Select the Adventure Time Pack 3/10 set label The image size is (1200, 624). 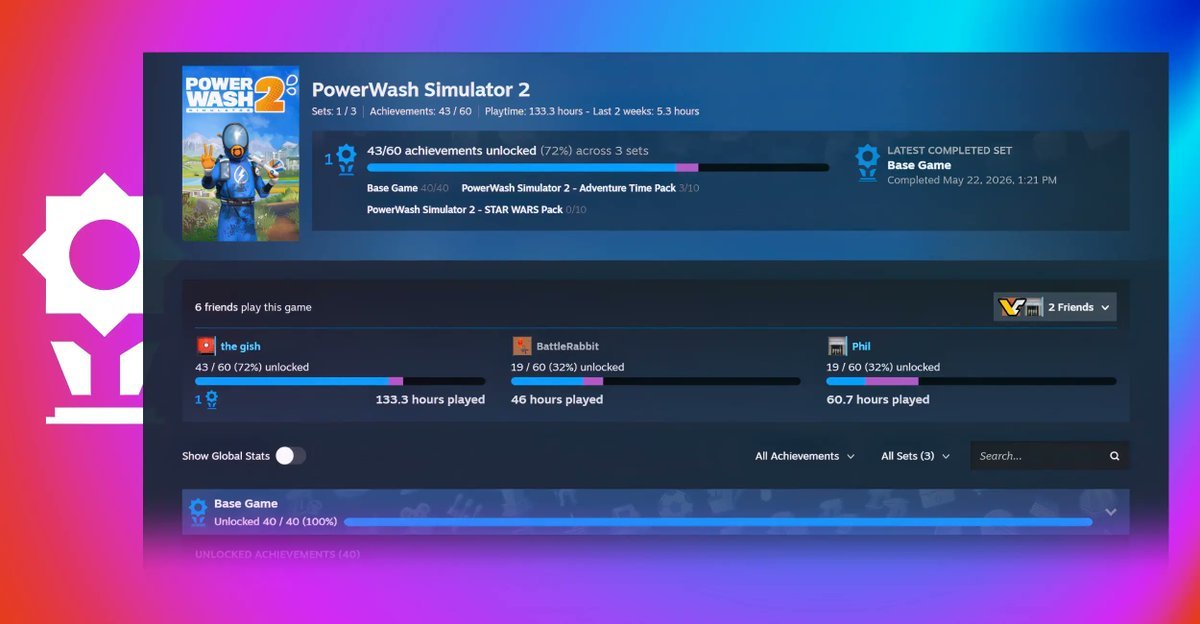tap(580, 188)
